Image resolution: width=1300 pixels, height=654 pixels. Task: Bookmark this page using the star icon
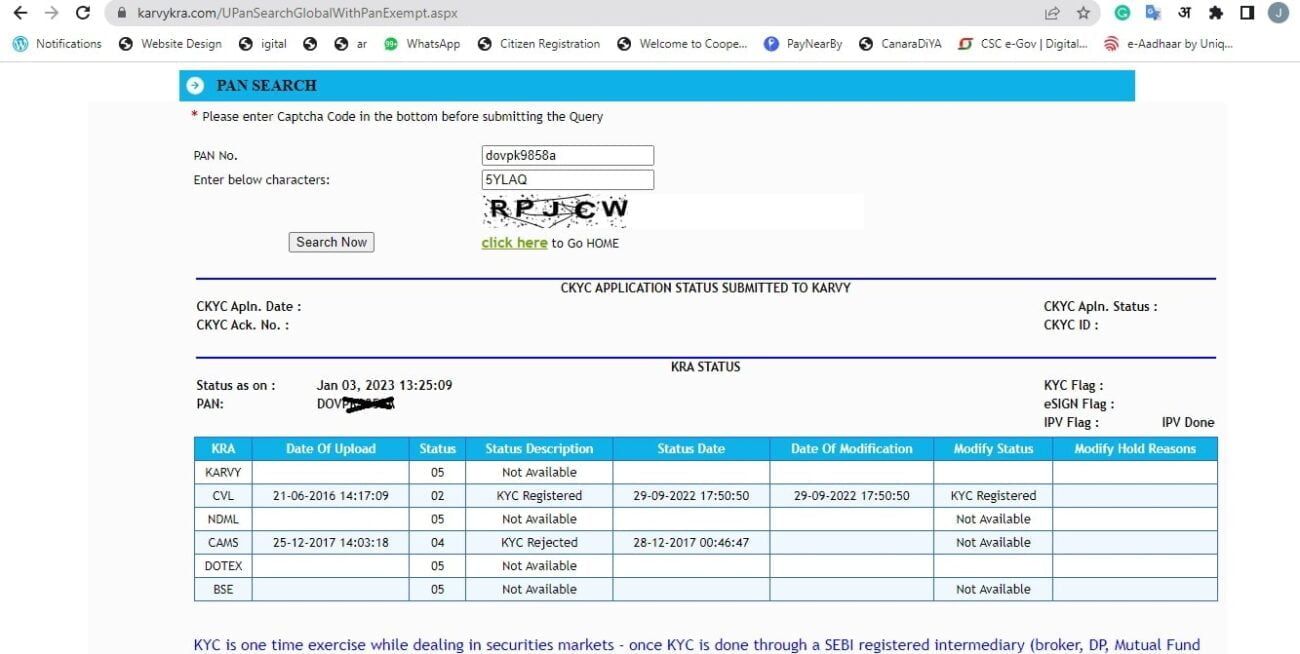[x=1083, y=14]
